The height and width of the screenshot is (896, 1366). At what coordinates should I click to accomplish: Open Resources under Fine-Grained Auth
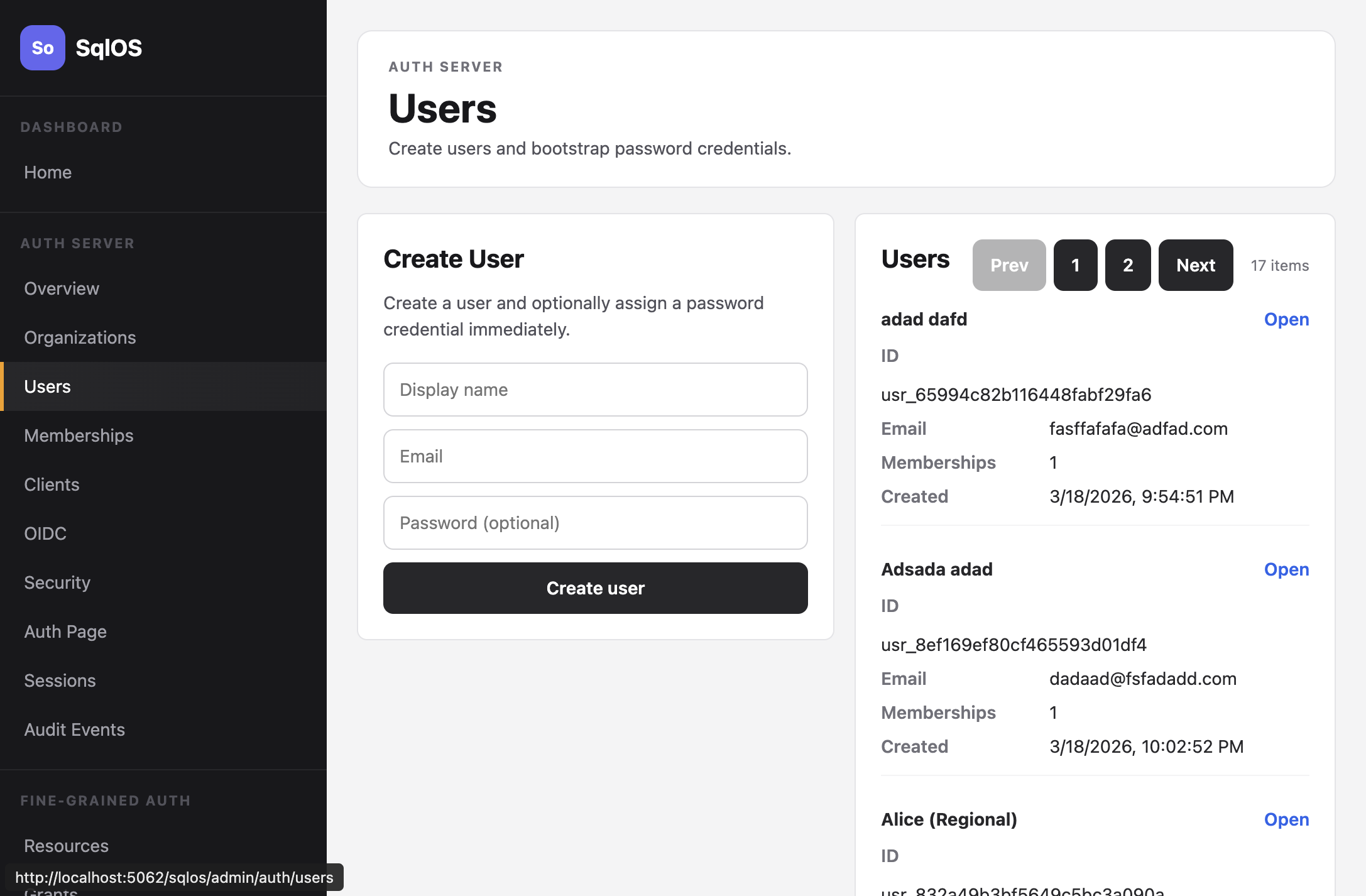tap(66, 846)
